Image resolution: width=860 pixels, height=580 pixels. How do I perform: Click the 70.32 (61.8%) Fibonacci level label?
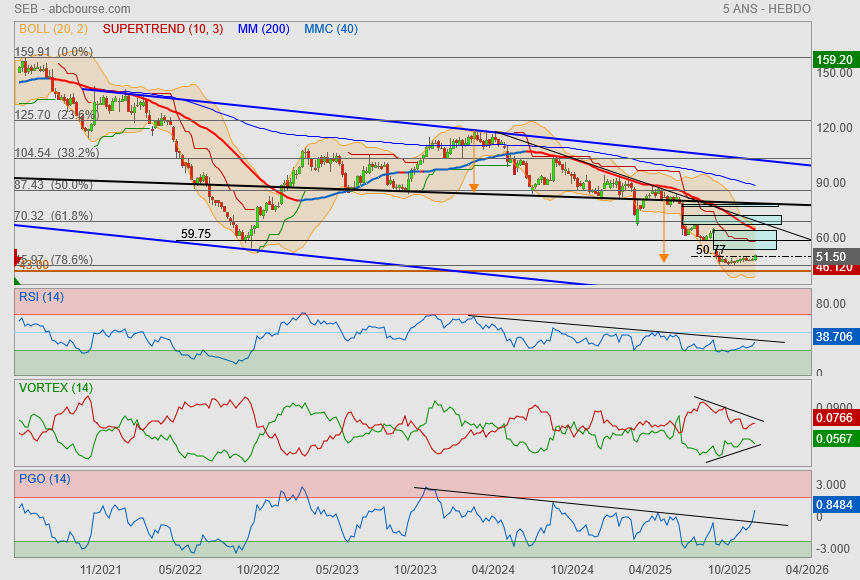pos(53,216)
